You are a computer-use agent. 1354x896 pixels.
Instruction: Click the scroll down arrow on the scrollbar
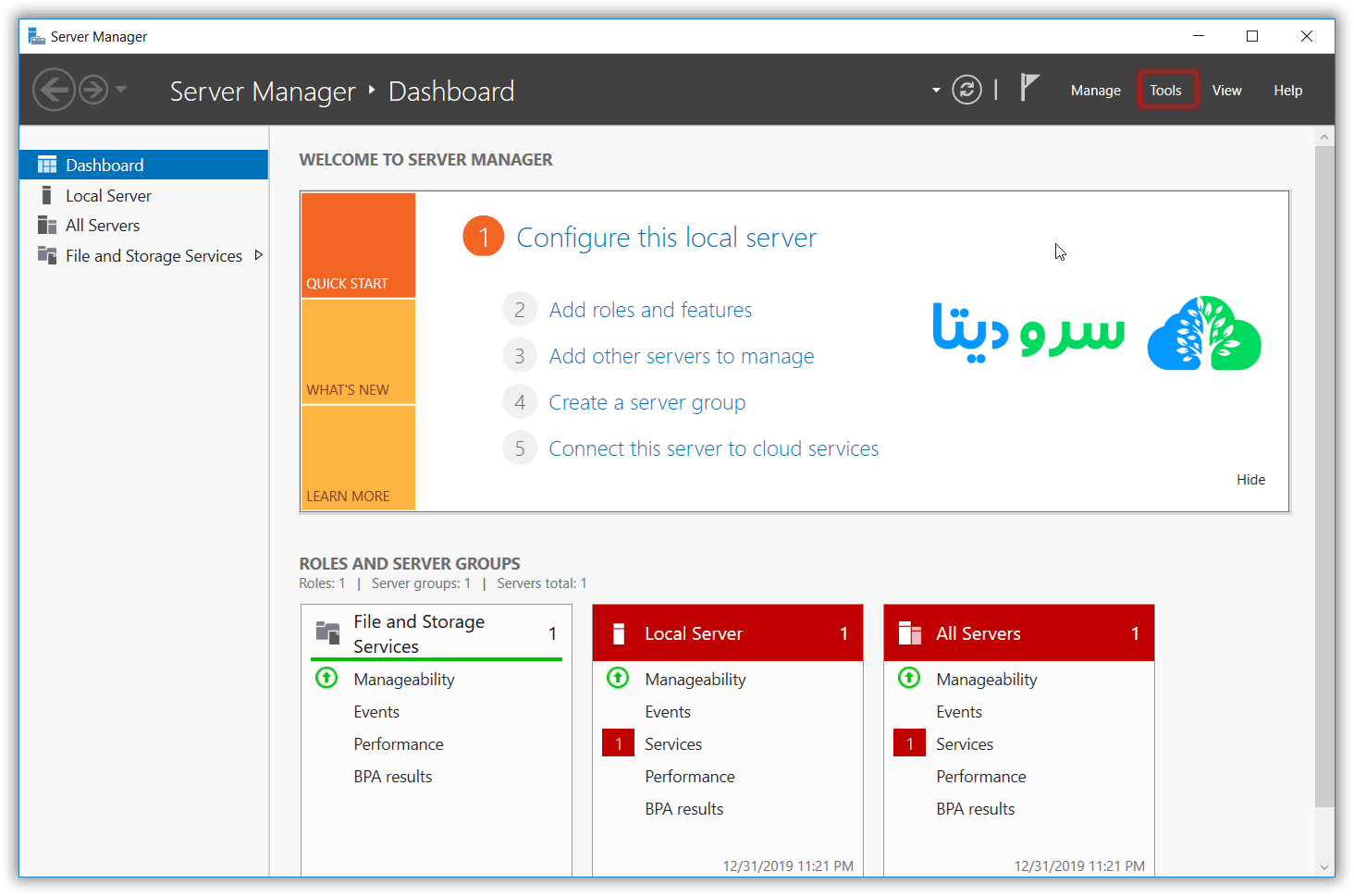click(1324, 867)
